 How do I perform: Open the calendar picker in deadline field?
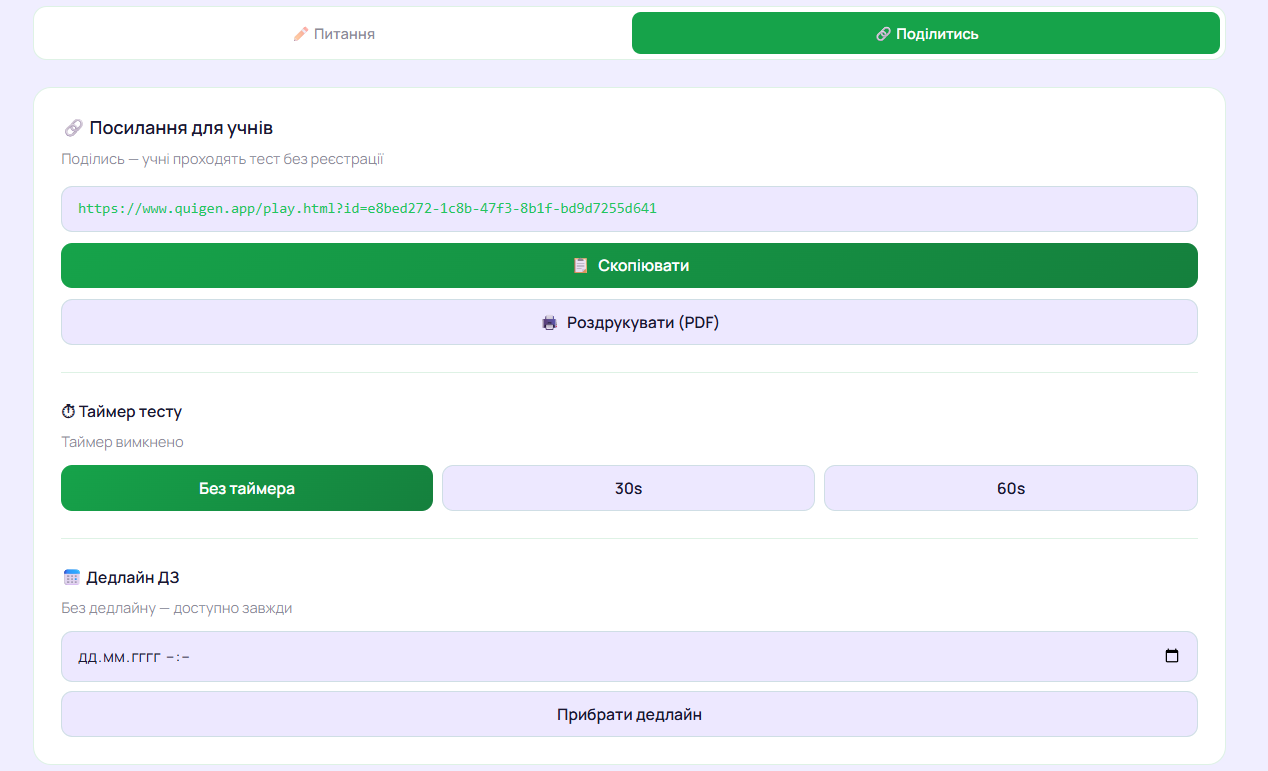tap(1172, 657)
